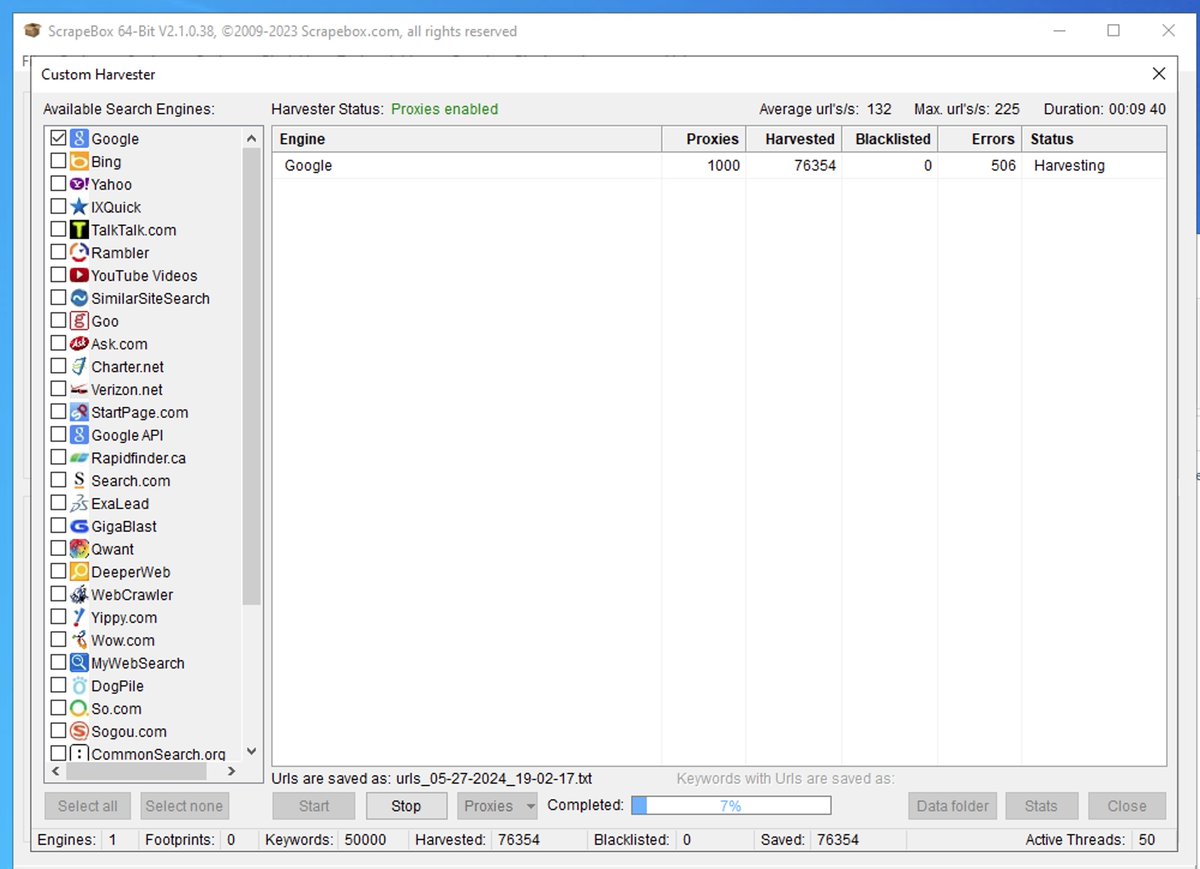Click engine list scroll down arrow
The height and width of the screenshot is (869, 1200).
pos(251,752)
